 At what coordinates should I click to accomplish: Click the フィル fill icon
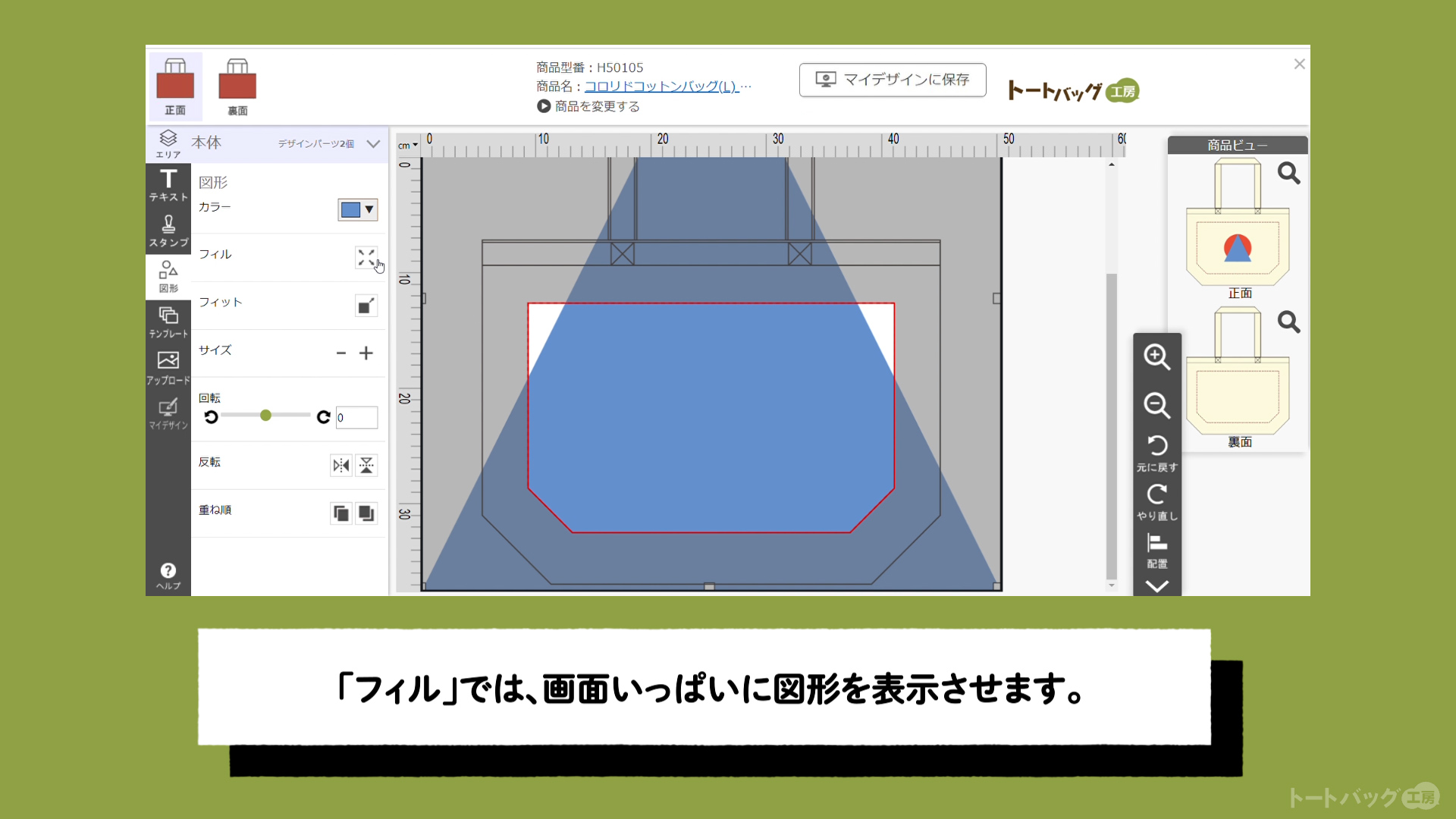click(x=366, y=258)
